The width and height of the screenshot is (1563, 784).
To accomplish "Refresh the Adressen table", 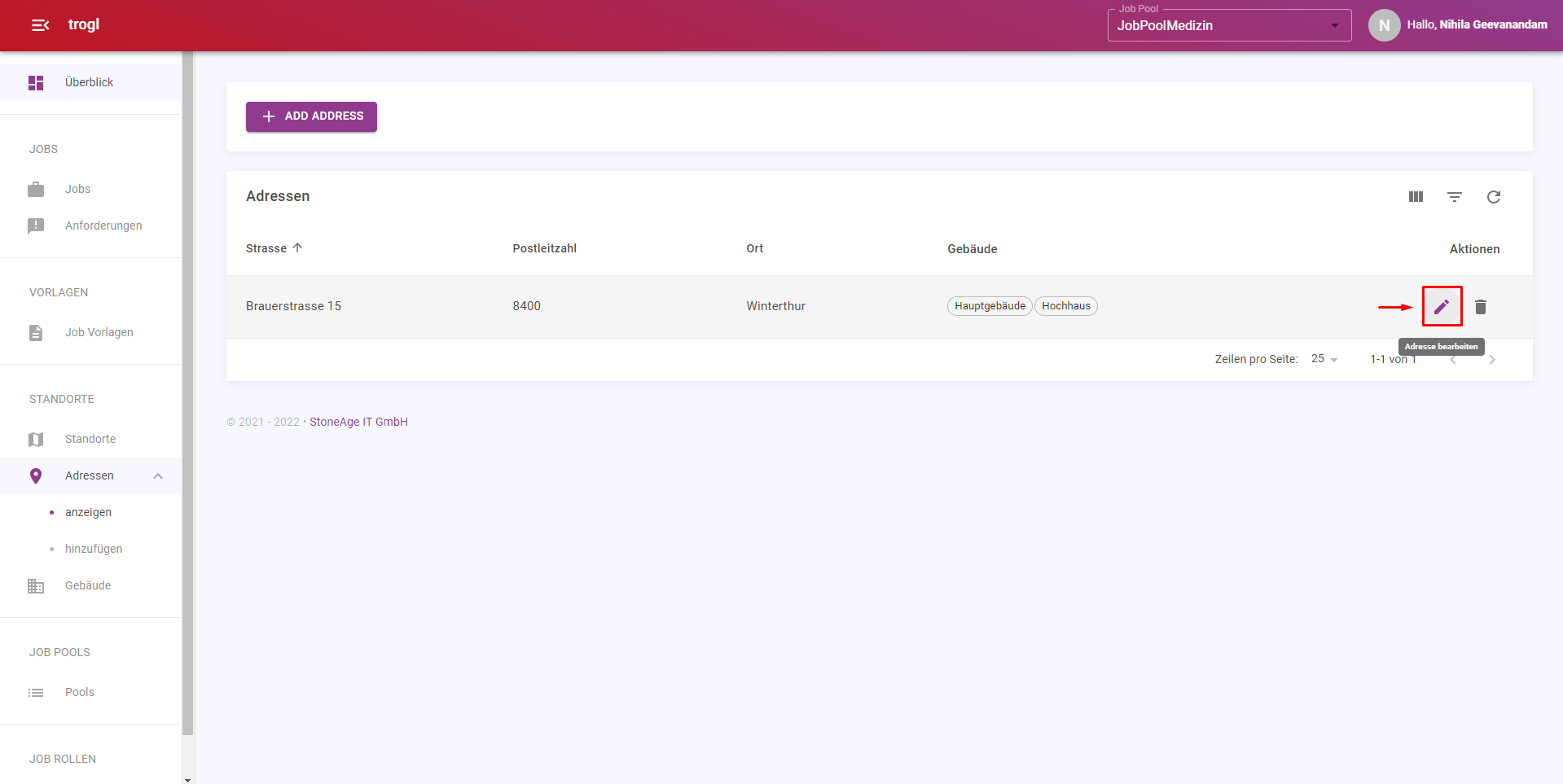I will [1494, 197].
